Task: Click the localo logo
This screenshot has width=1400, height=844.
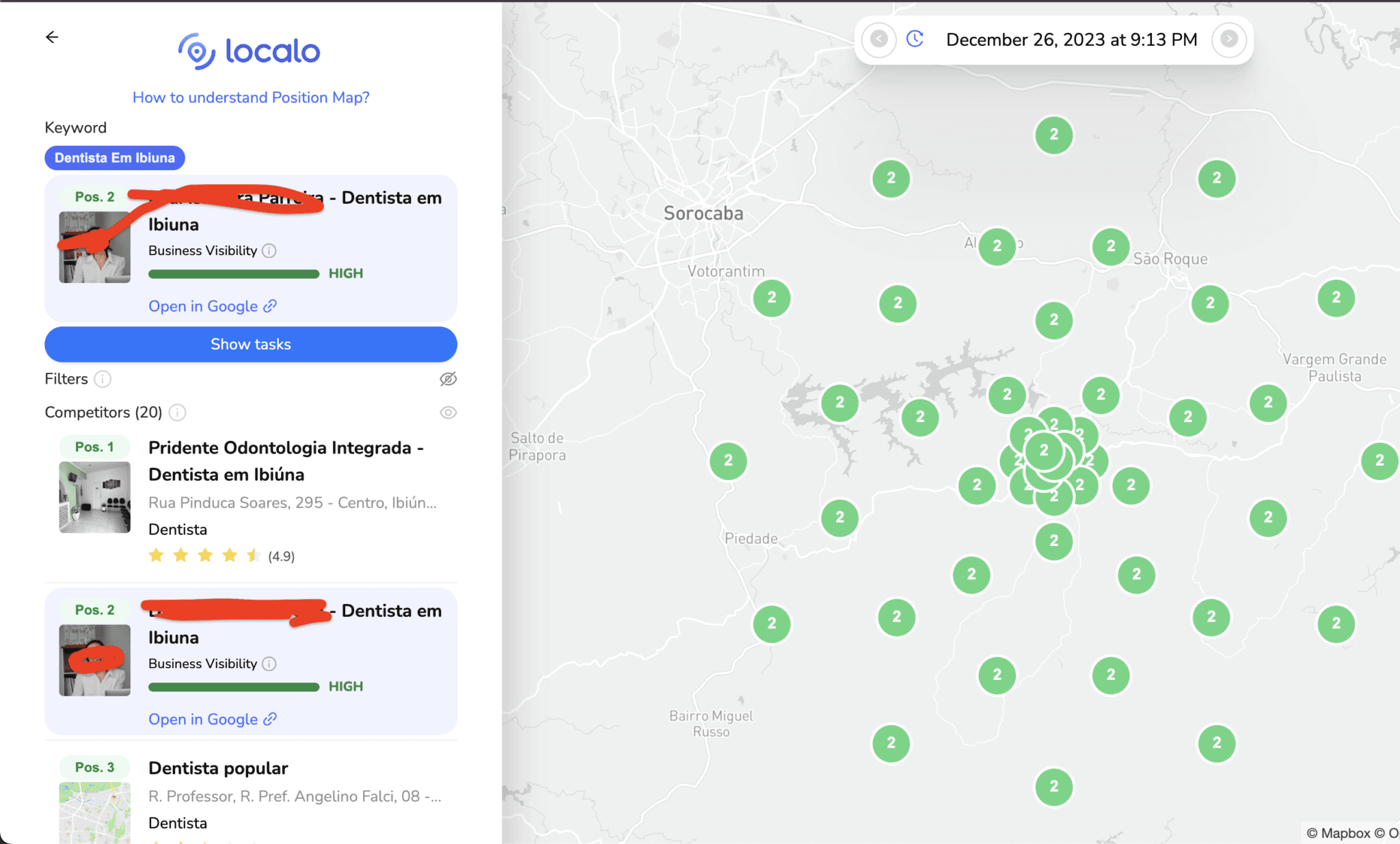Action: (250, 51)
